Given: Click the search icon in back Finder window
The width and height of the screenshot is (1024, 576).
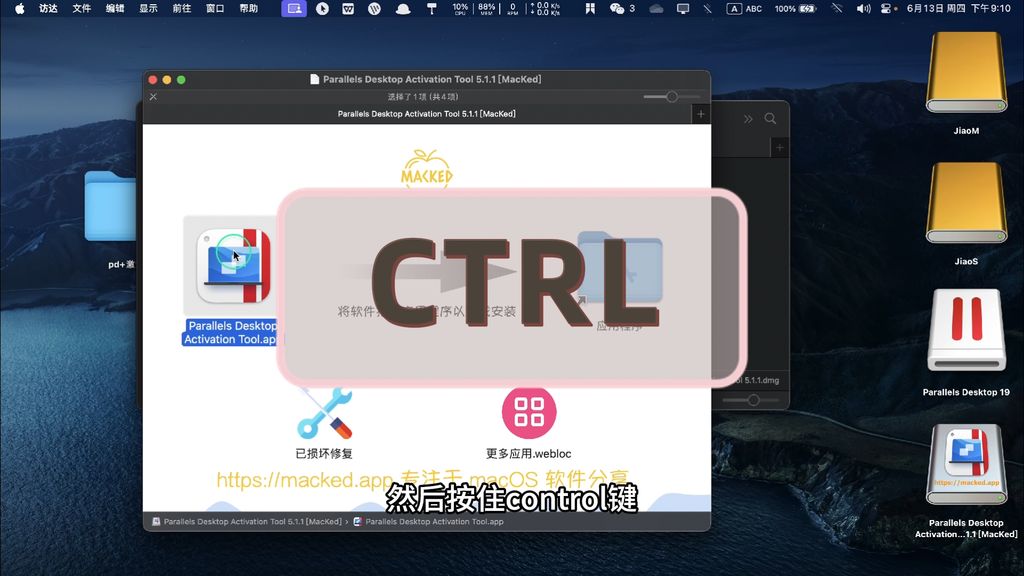Looking at the screenshot, I should click(x=771, y=119).
